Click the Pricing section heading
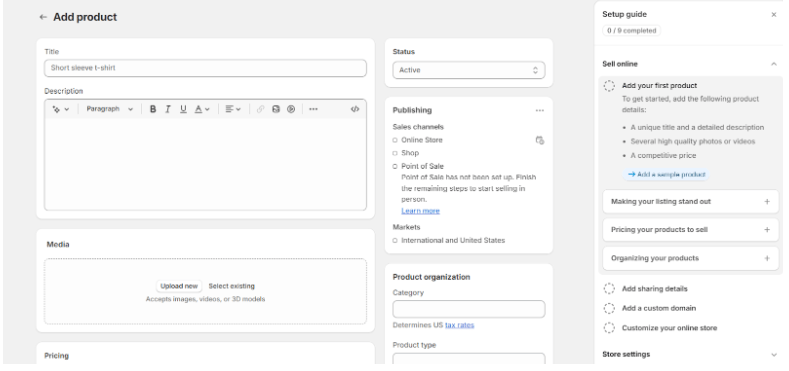This screenshot has height=371, width=789. pos(56,355)
